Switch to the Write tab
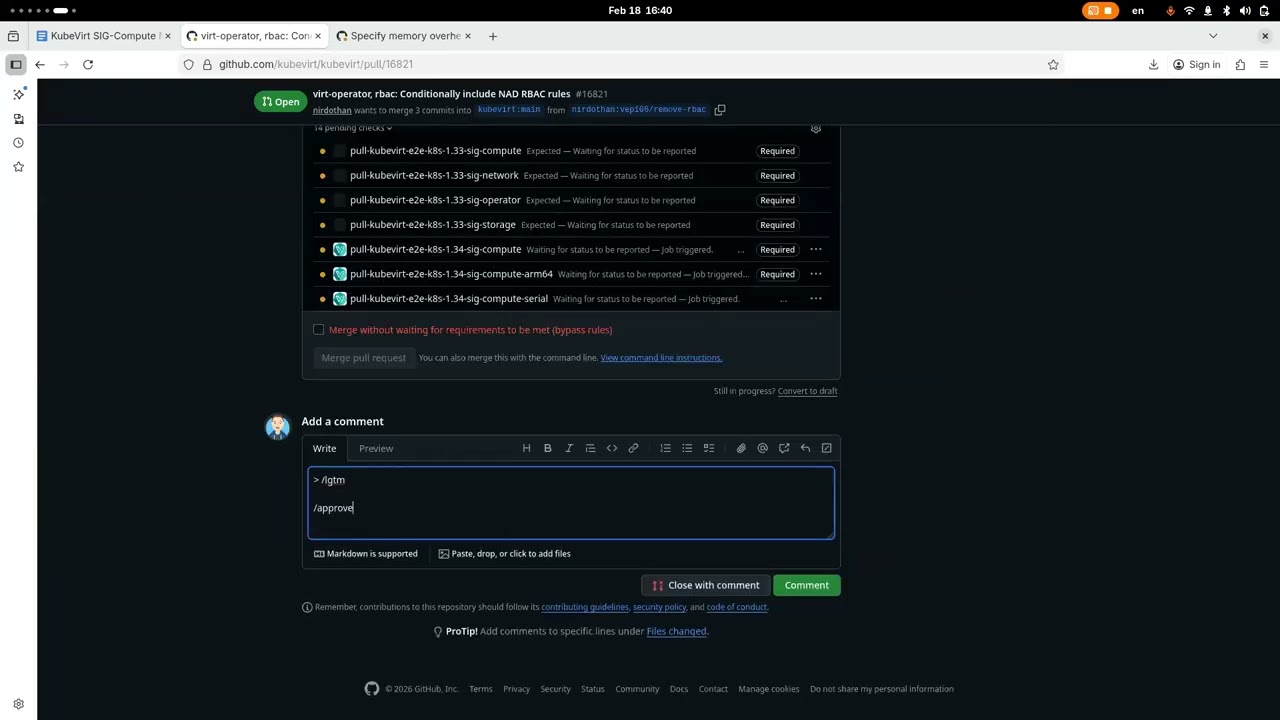This screenshot has height=720, width=1280. (324, 448)
